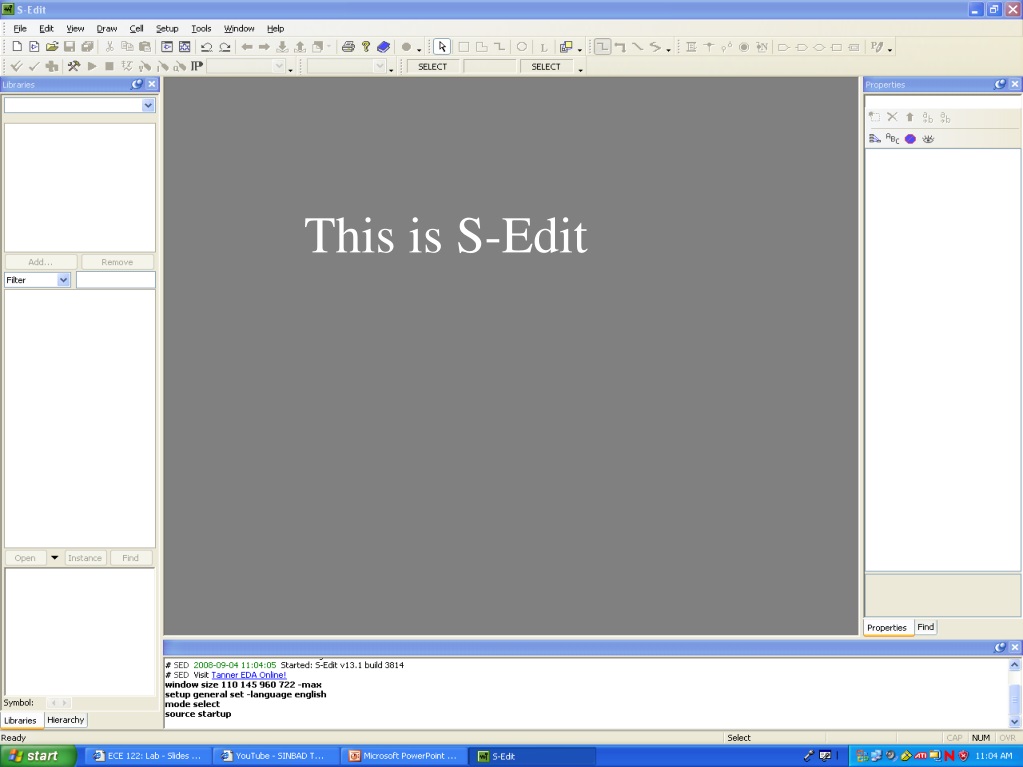Click the Print icon

pyautogui.click(x=348, y=47)
